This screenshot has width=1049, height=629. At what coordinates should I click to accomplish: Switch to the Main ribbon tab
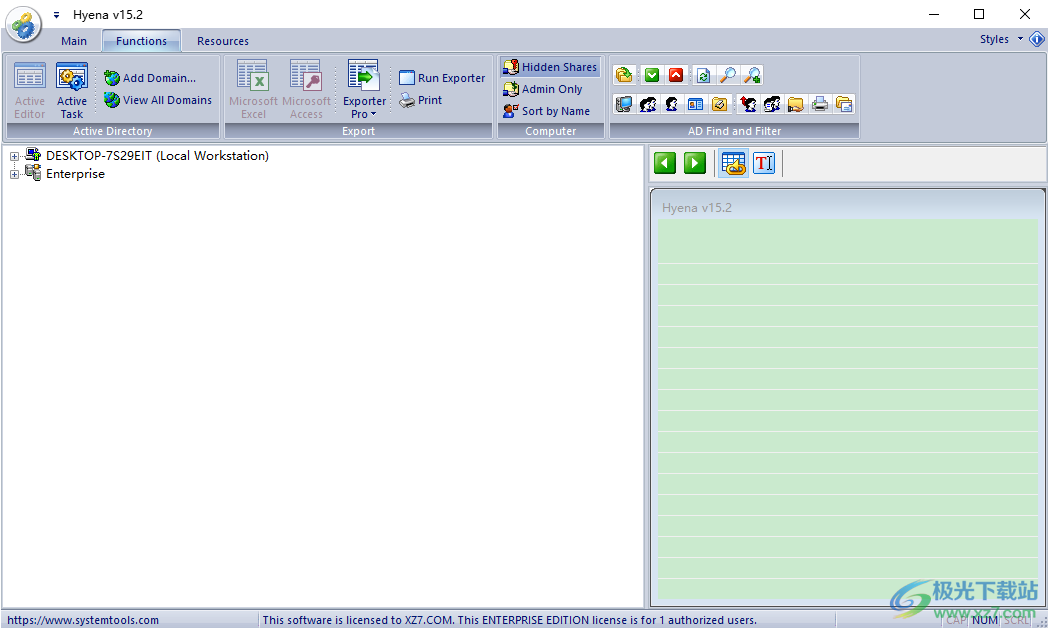74,41
